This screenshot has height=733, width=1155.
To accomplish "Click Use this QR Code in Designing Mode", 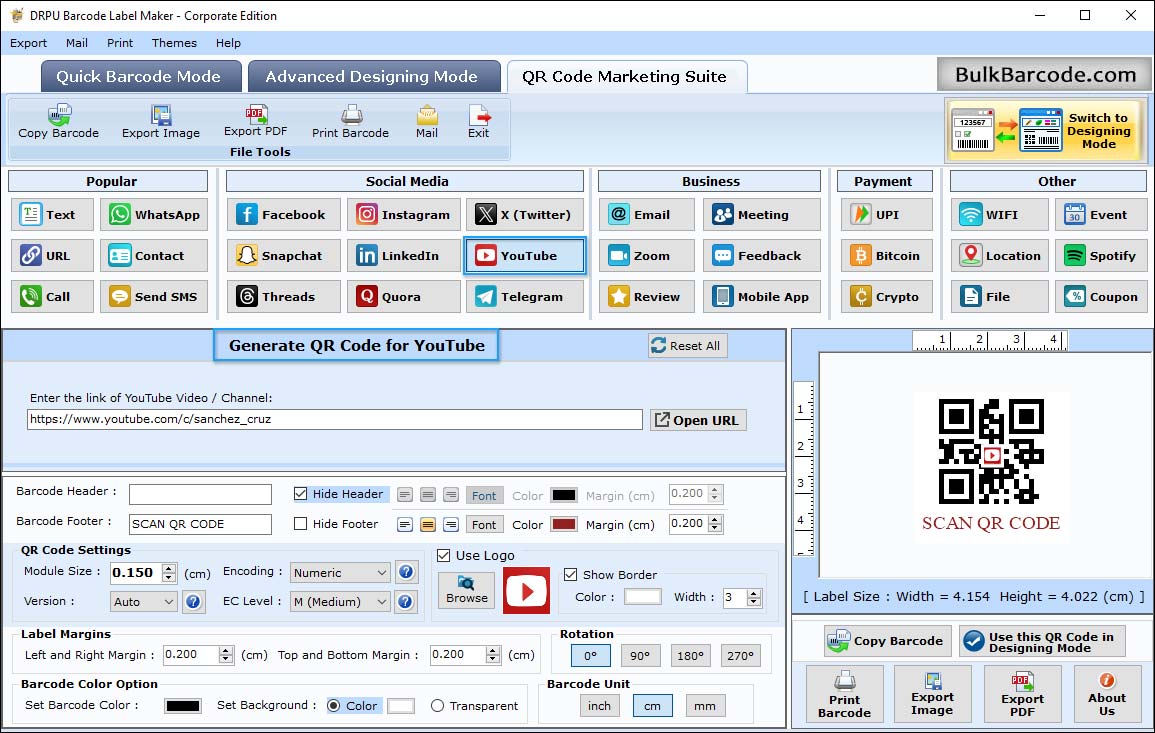I will (1042, 641).
